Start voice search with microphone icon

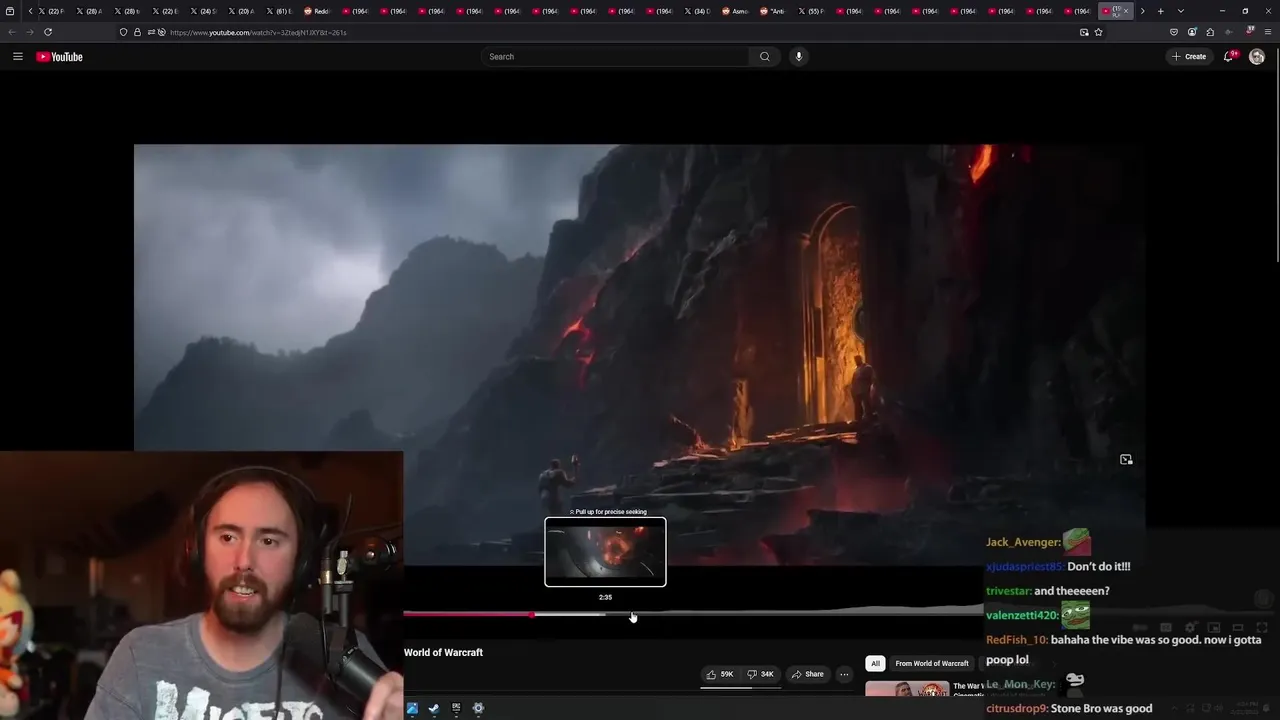(798, 57)
